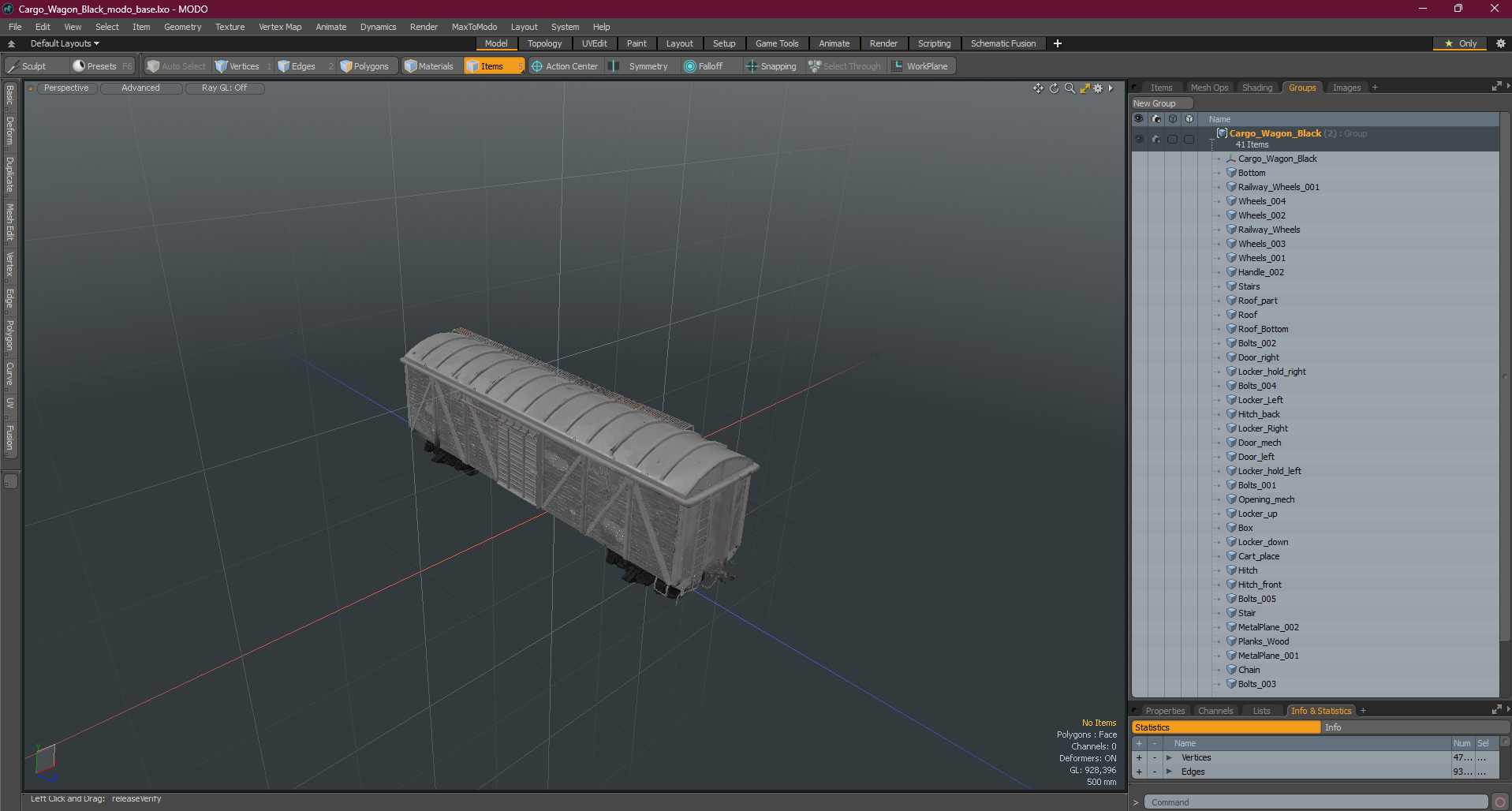The width and height of the screenshot is (1512, 811).
Task: Collapse the Cargo_Wagon_Black group tree
Action: (x=1211, y=138)
